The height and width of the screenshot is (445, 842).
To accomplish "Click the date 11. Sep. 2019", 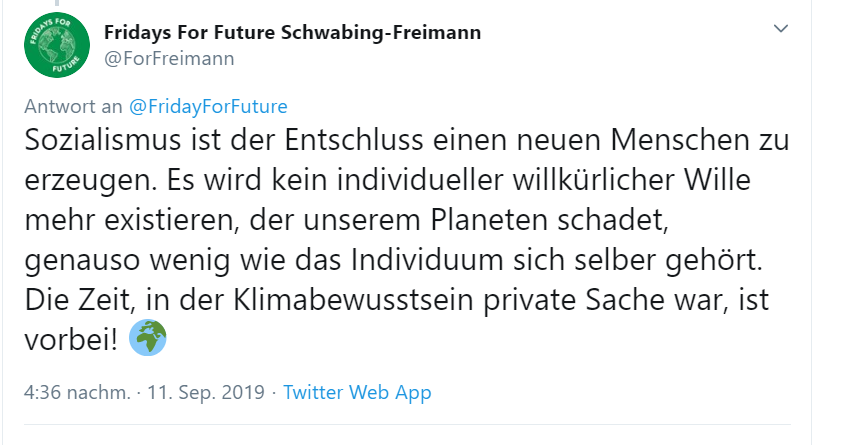I will [206, 392].
